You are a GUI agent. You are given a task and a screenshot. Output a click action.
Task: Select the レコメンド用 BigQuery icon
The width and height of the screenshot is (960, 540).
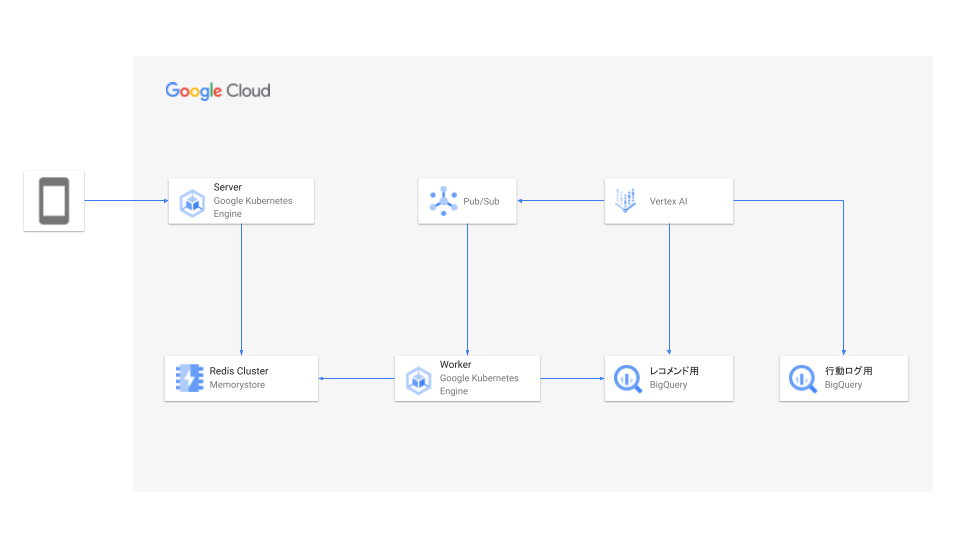(628, 378)
